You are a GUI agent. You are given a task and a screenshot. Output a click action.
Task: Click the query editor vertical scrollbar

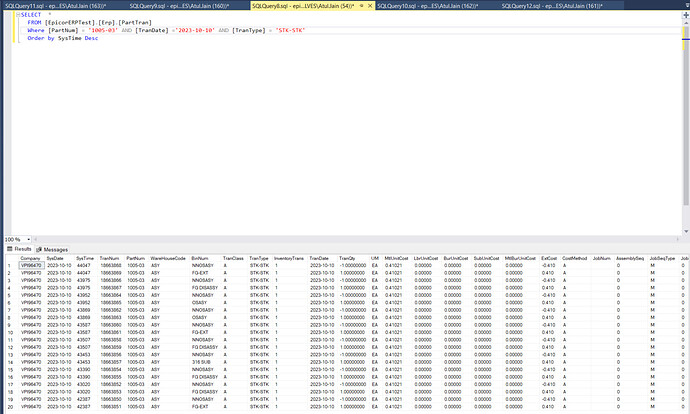[685, 120]
